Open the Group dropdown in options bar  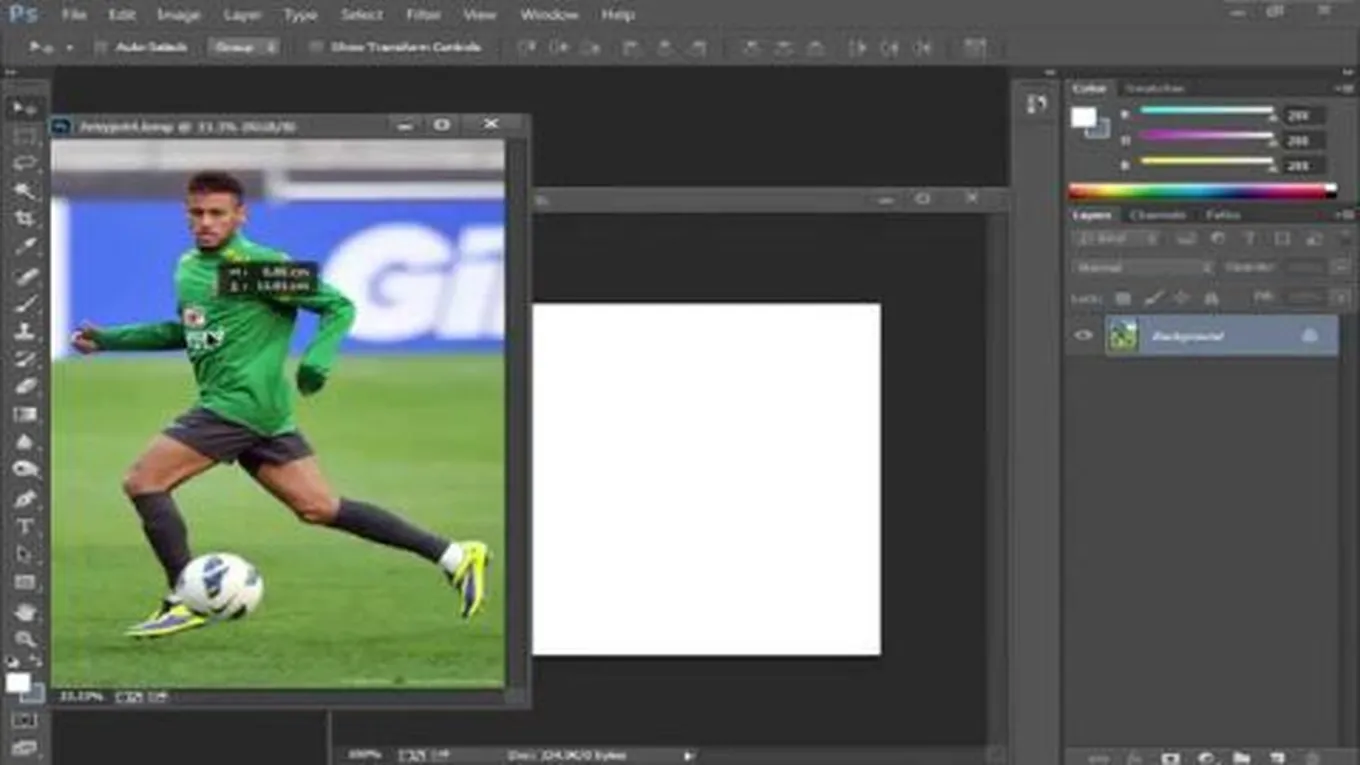(x=243, y=47)
